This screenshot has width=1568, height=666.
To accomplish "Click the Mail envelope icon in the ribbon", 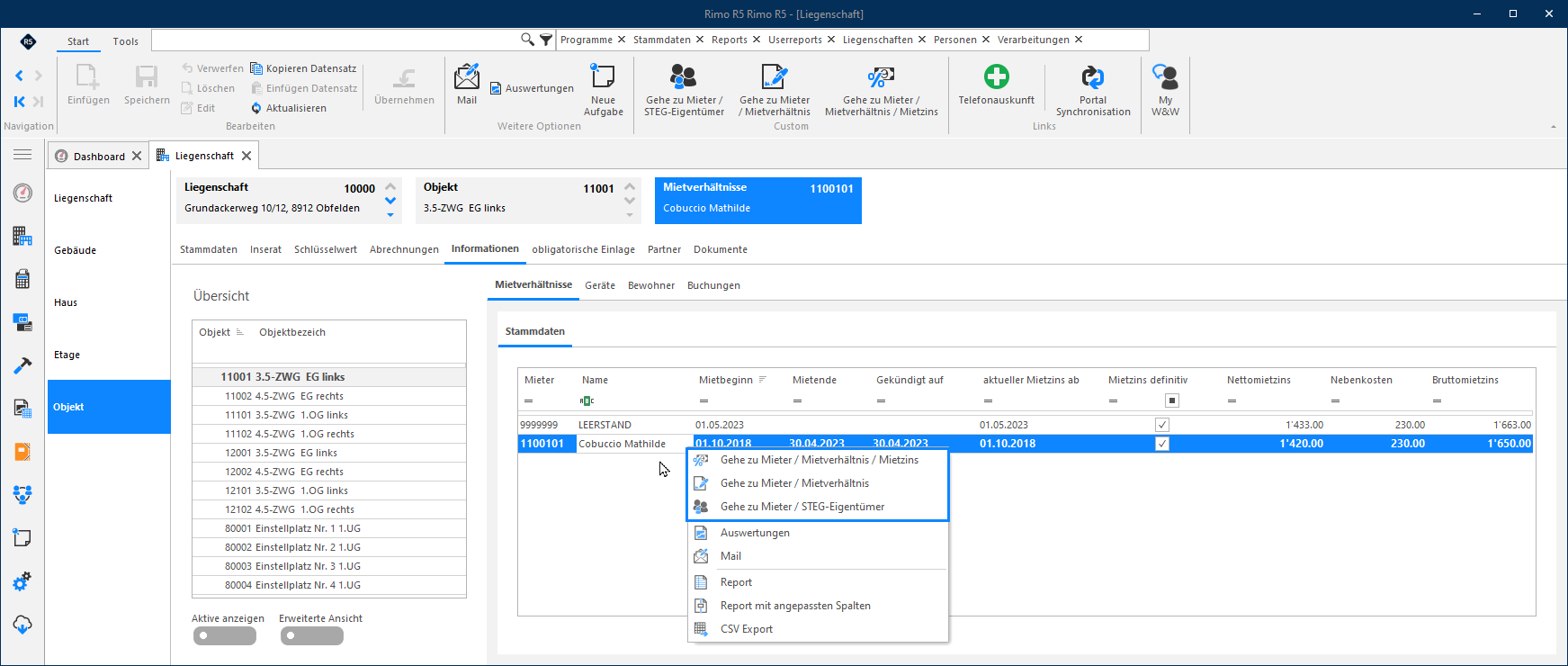I will [467, 76].
